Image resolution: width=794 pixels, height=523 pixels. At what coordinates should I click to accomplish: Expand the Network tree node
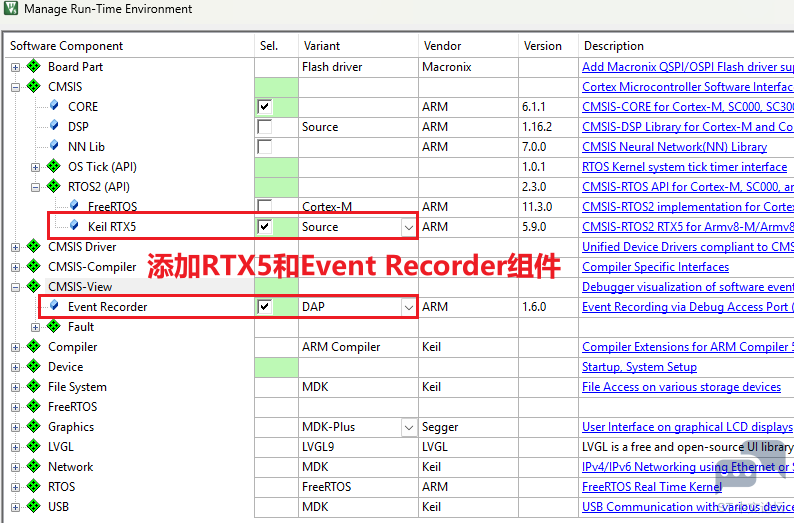point(15,467)
